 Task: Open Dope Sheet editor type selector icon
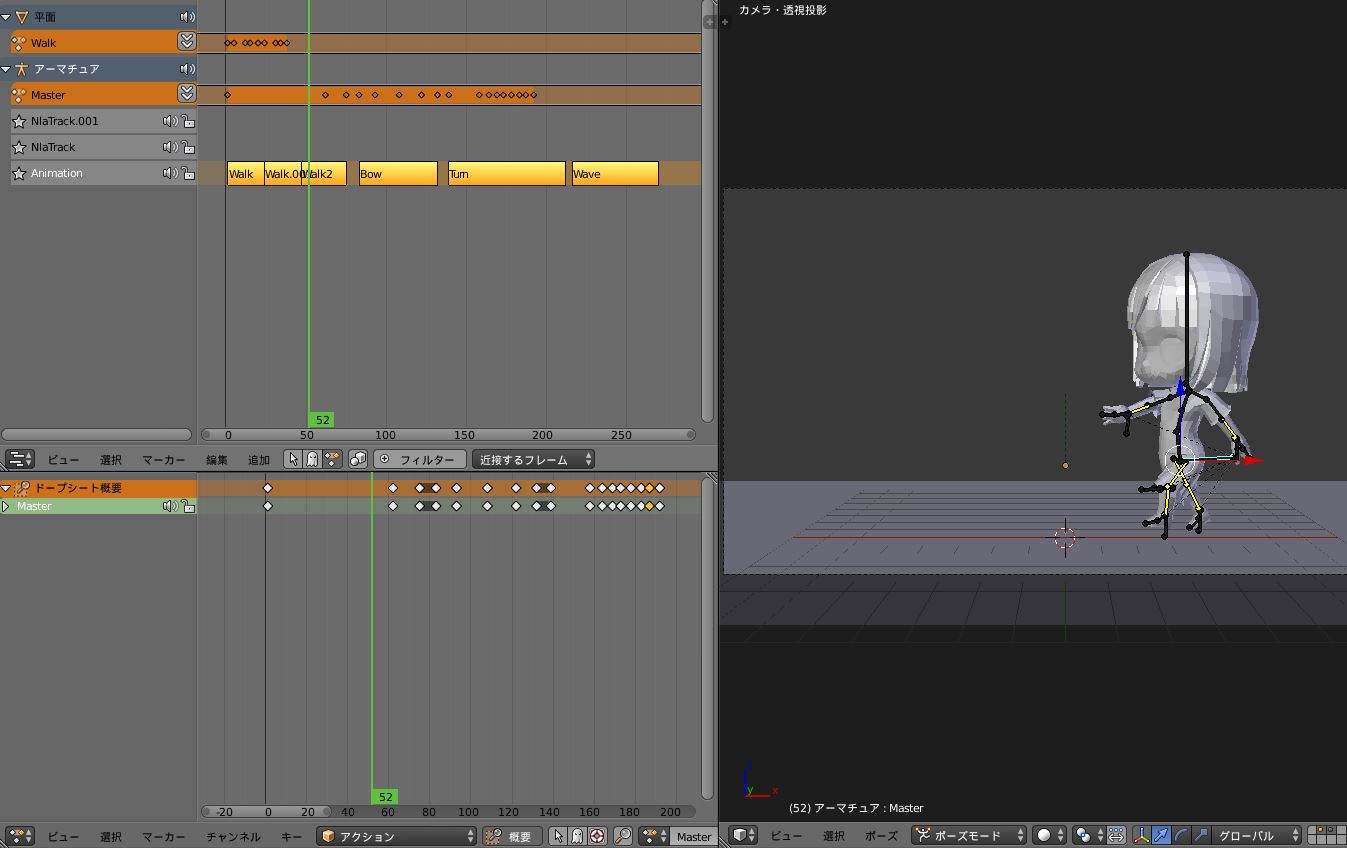tap(20, 836)
